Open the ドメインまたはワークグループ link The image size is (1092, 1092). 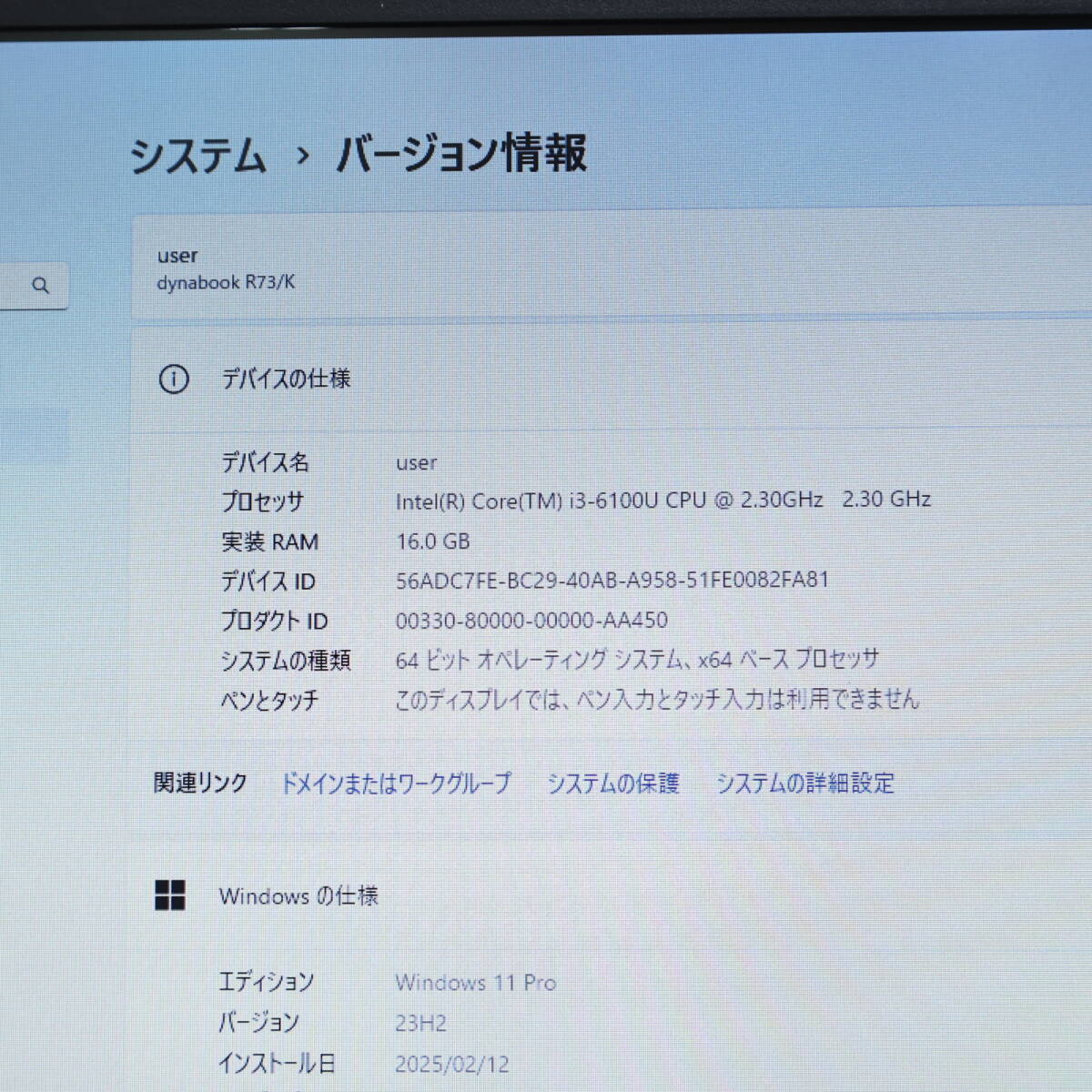(x=396, y=784)
